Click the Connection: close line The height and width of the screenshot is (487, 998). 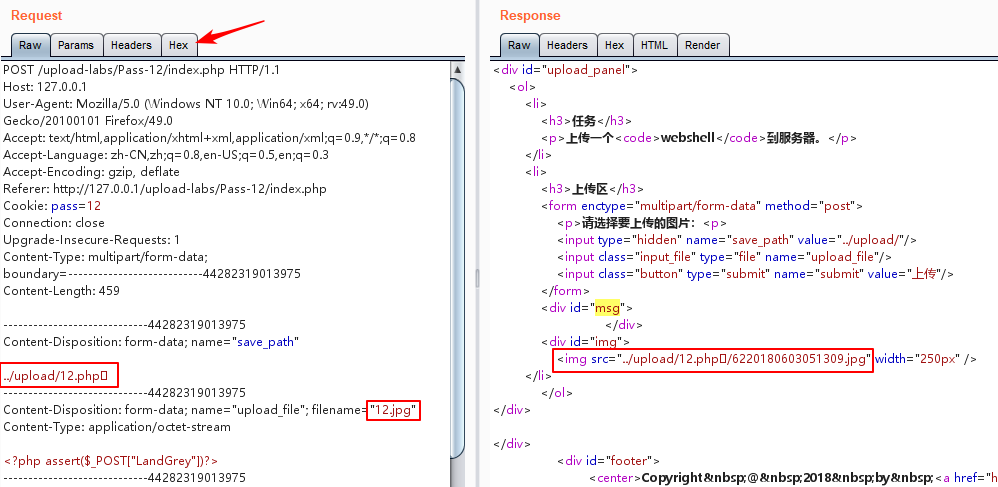click(53, 223)
